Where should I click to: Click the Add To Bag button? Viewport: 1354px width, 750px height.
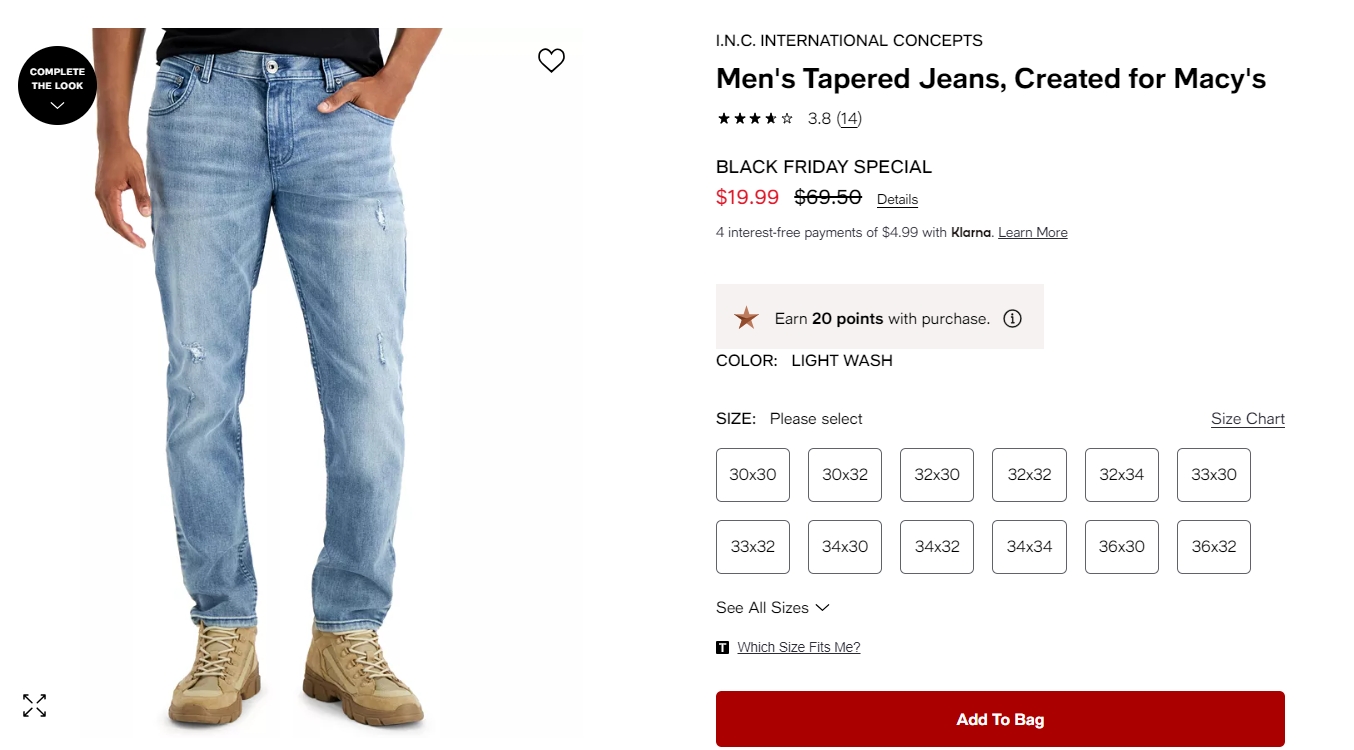click(1000, 719)
